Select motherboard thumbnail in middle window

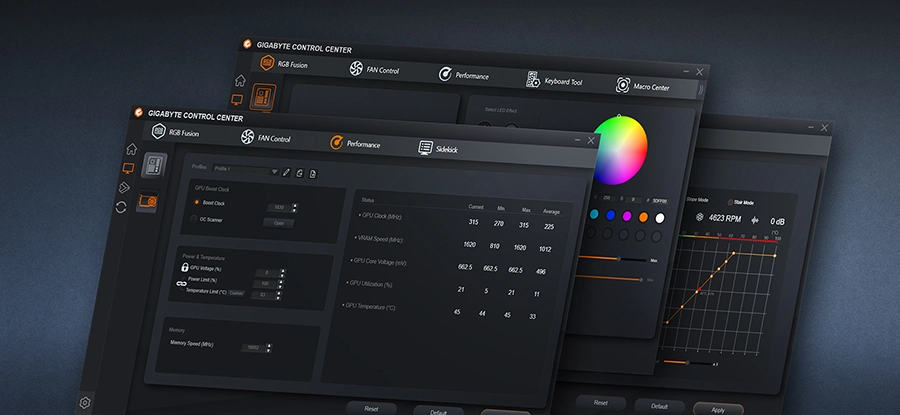click(263, 97)
